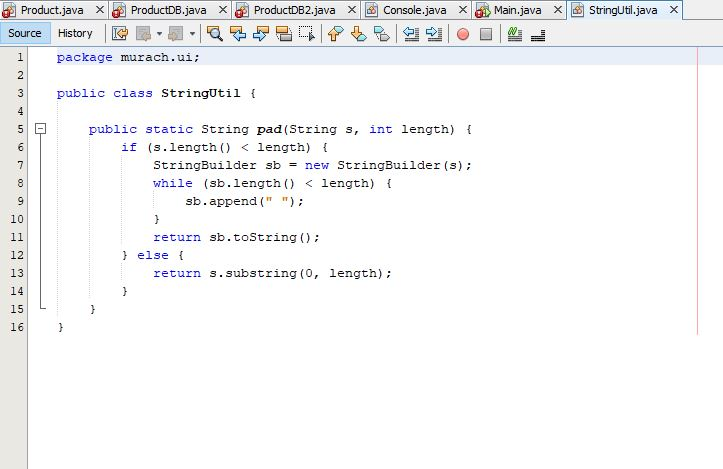Select the StringUtil.java tab

click(x=623, y=10)
